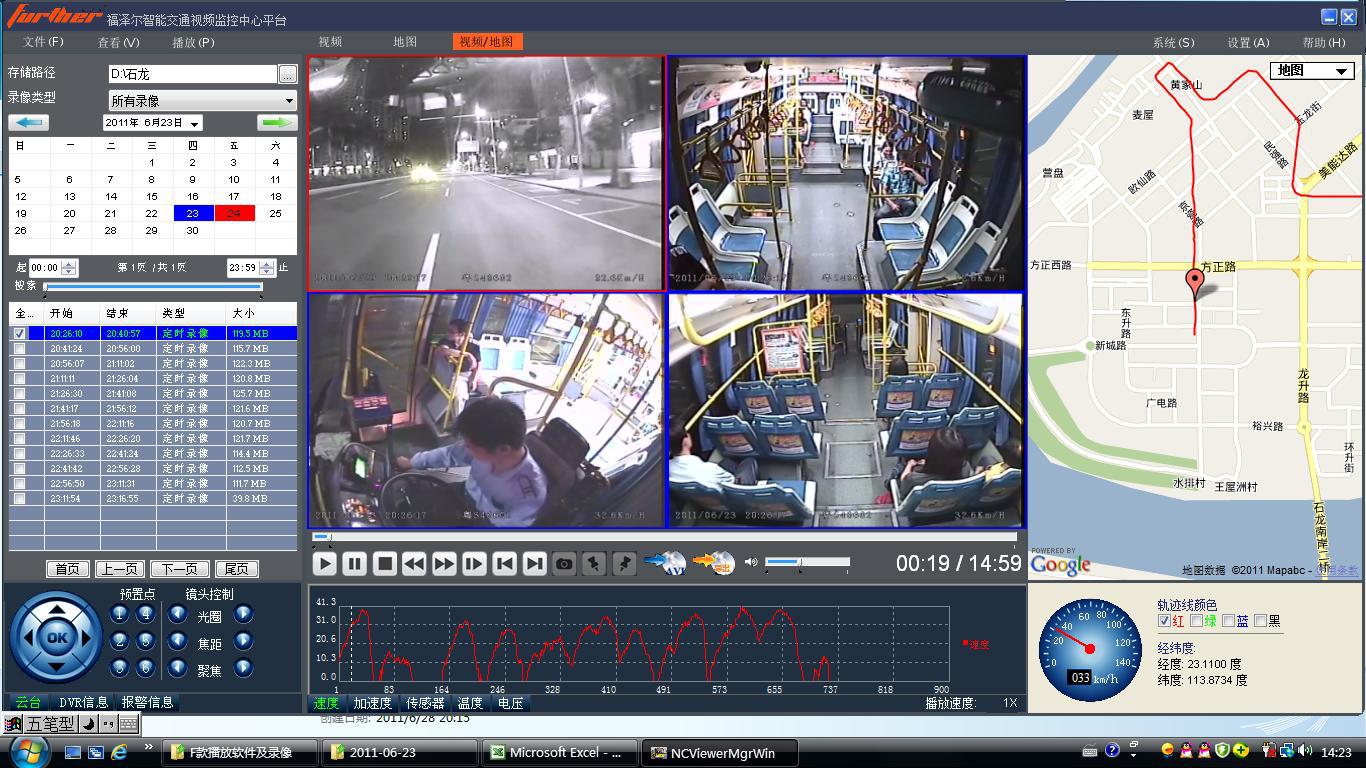1366x768 pixels.
Task: Start playback with the play button
Action: [x=325, y=564]
